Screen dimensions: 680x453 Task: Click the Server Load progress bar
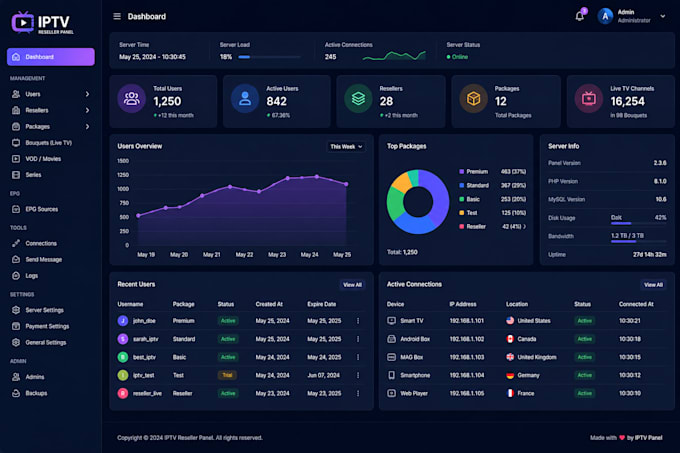tap(269, 57)
